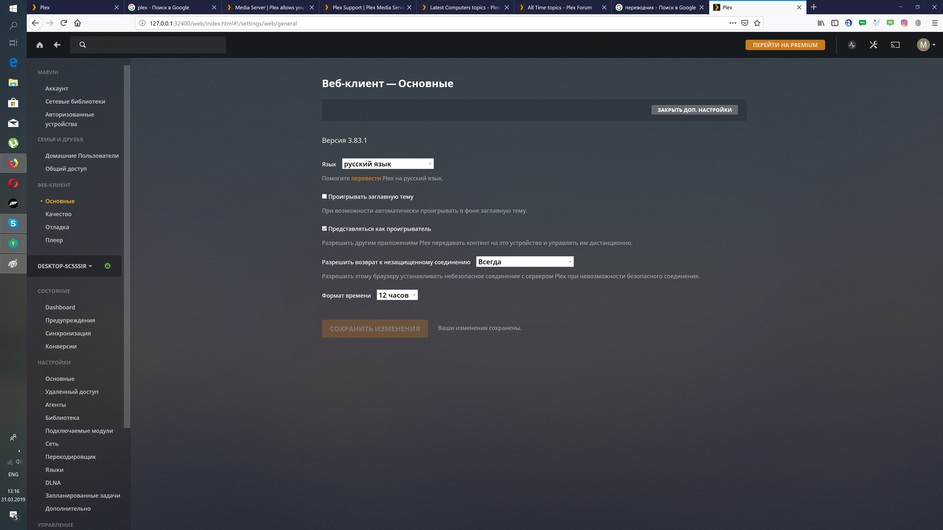Open the Windows notification center icon
This screenshot has width=943, height=530.
(13, 515)
